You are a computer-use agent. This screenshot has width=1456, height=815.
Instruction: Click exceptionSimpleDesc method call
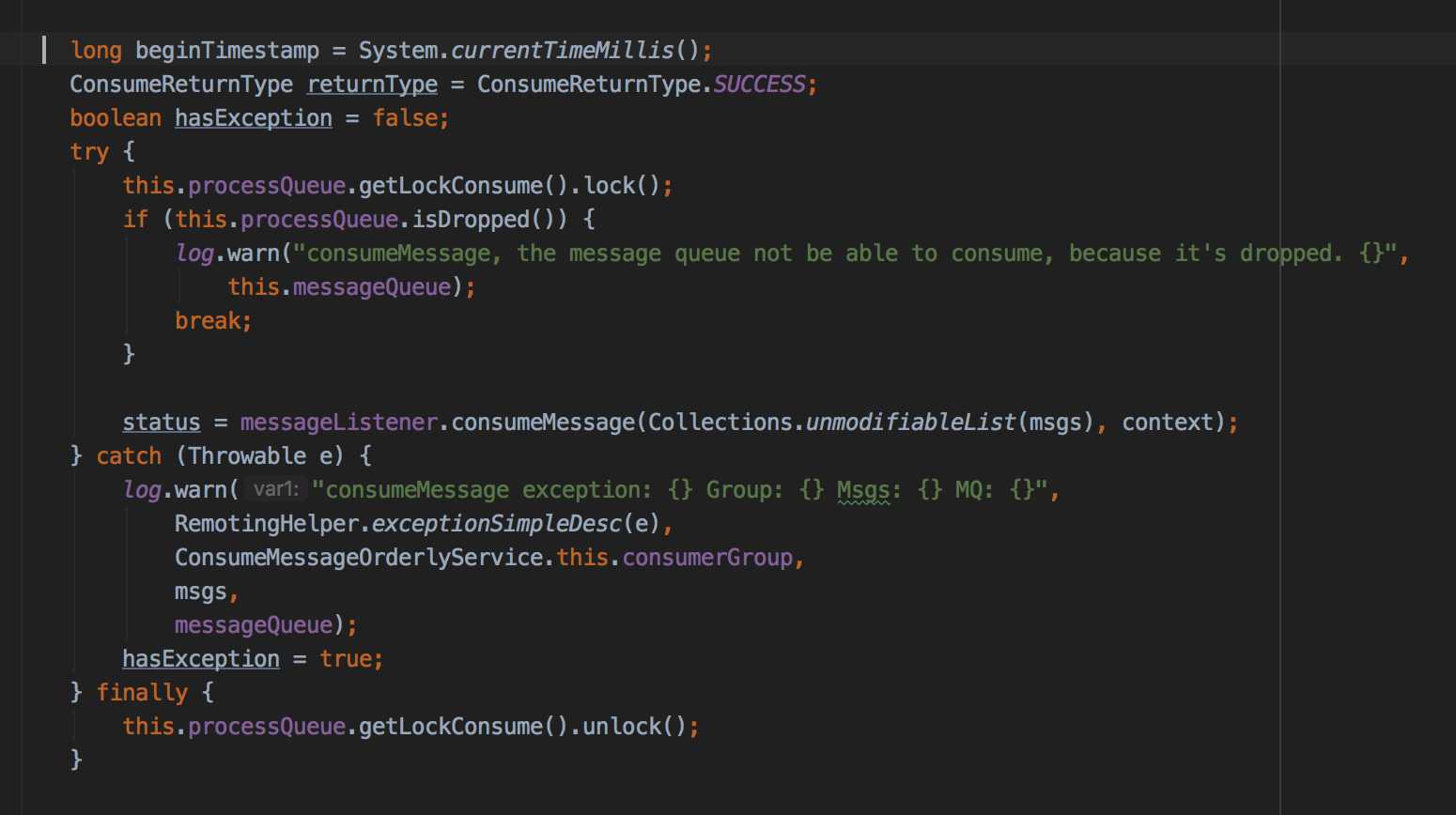pyautogui.click(x=497, y=524)
